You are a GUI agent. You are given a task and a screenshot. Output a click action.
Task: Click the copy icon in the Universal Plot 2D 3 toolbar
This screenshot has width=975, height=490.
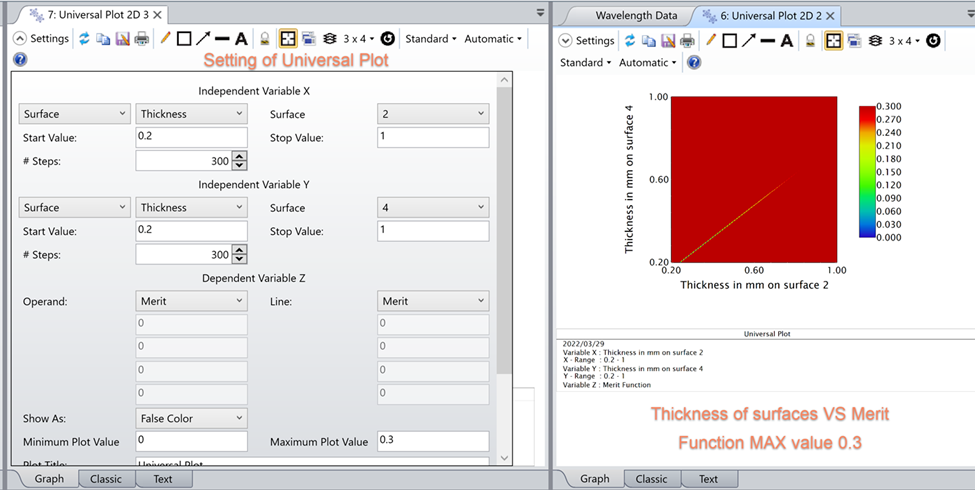[x=103, y=39]
